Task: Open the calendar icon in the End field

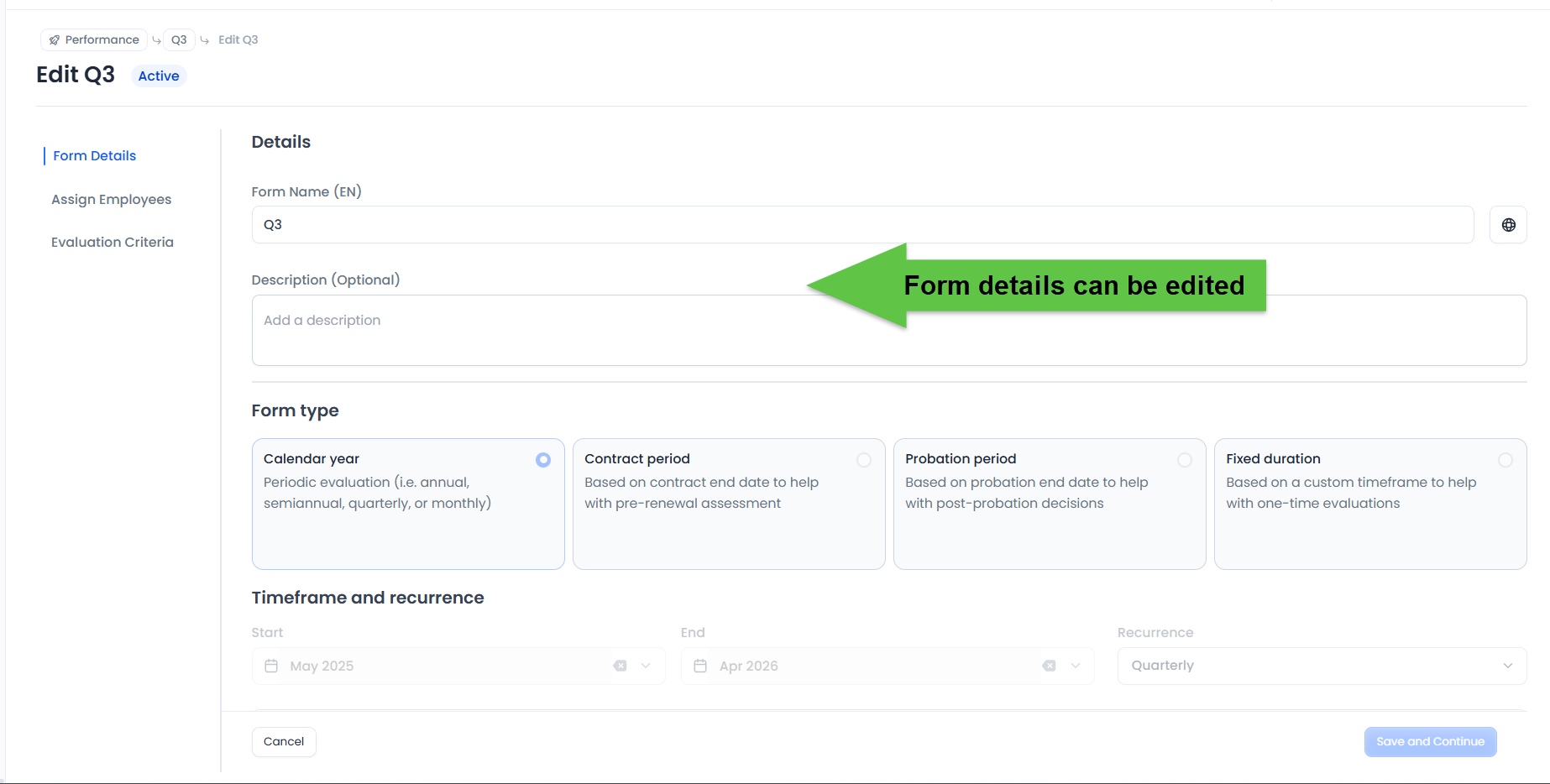Action: coord(699,665)
